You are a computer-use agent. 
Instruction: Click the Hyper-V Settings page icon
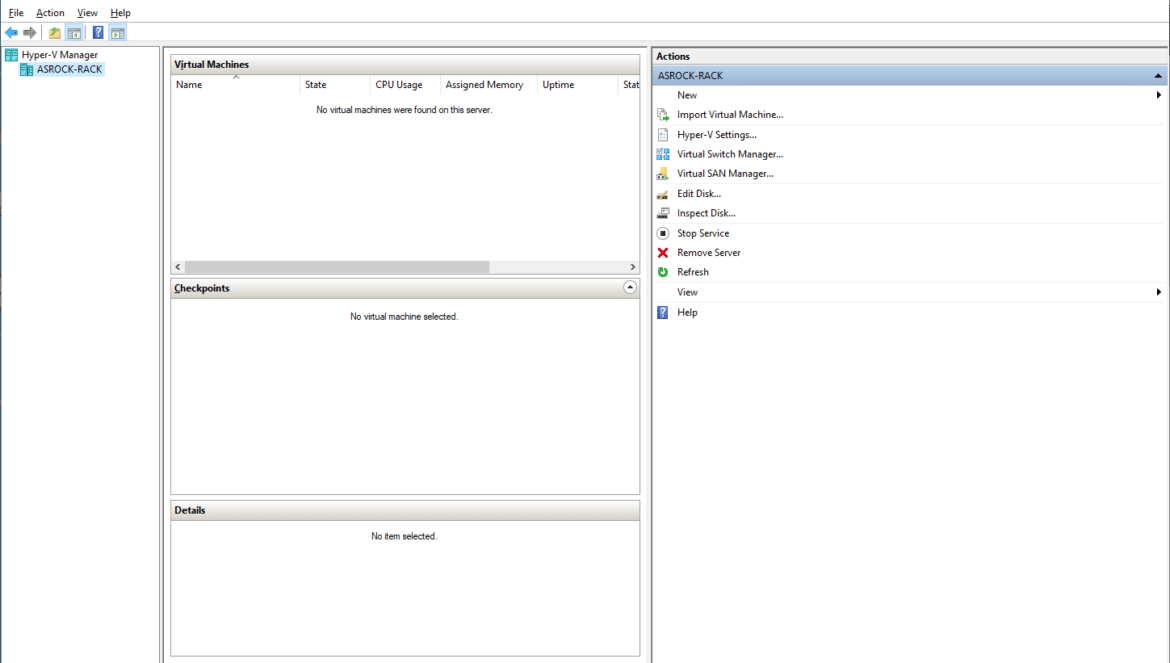pos(663,135)
